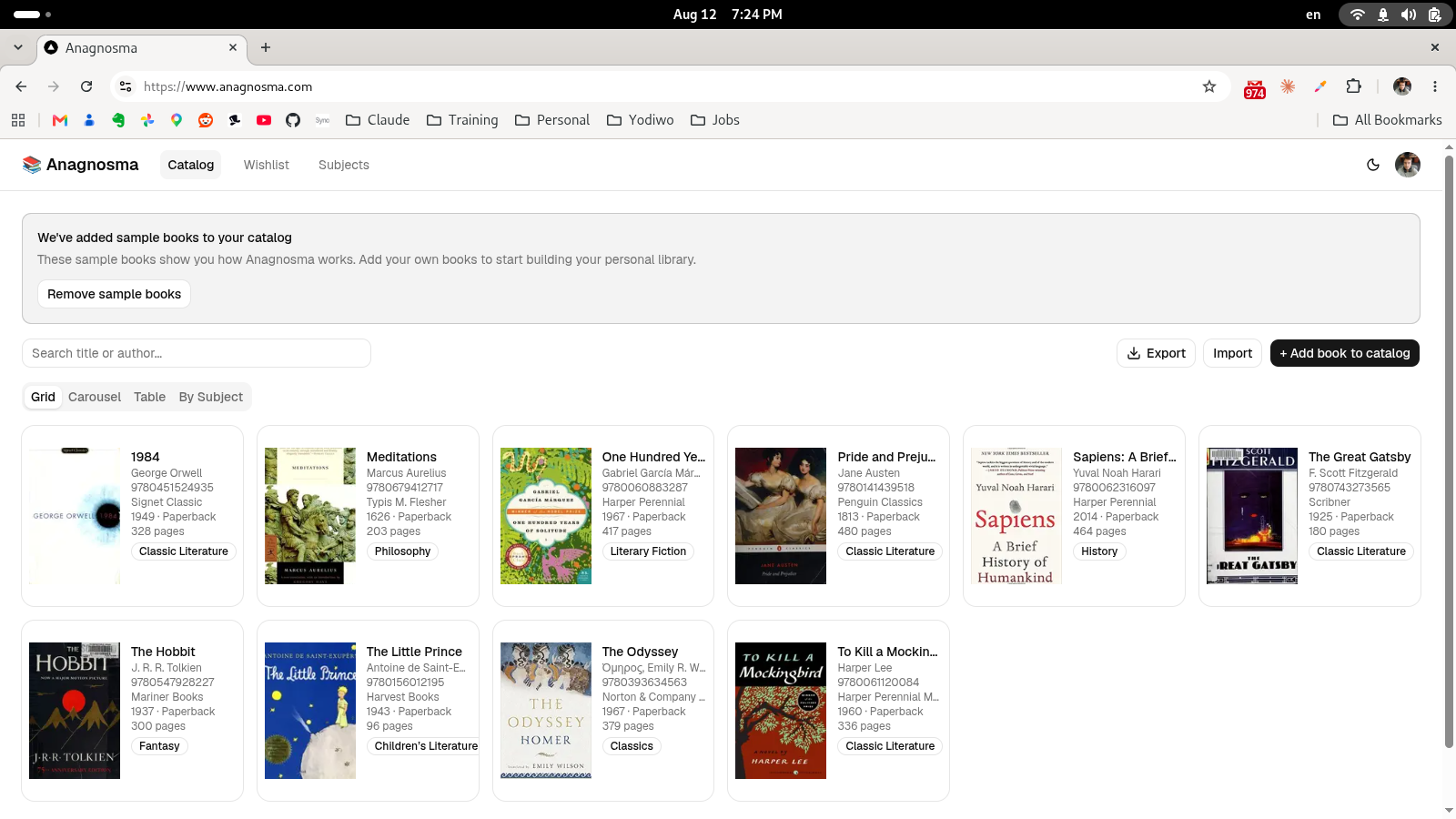The height and width of the screenshot is (819, 1456).
Task: Open the Subjects page
Action: tap(344, 165)
